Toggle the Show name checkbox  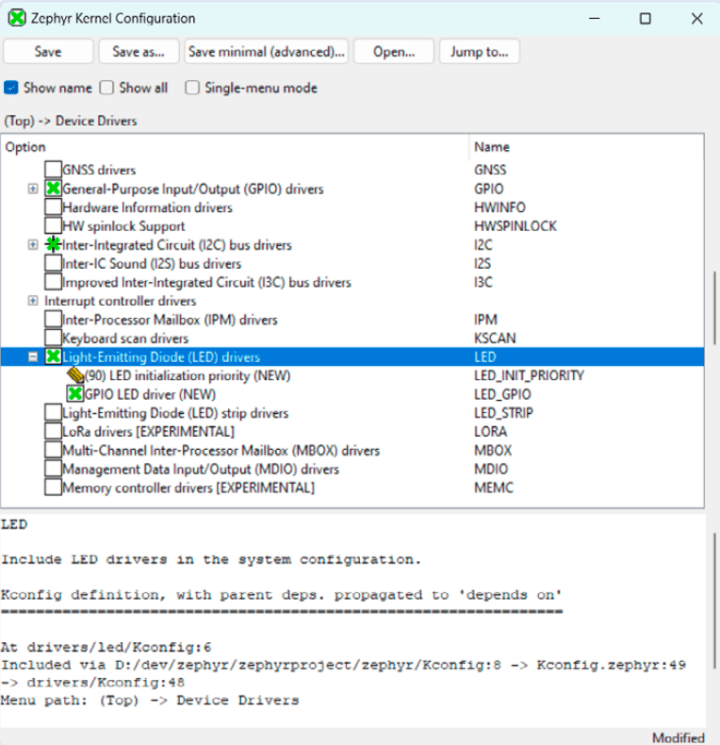coord(12,88)
